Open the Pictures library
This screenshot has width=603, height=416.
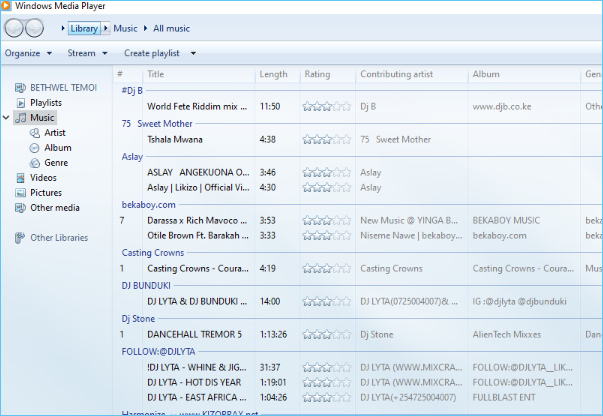tap(46, 193)
